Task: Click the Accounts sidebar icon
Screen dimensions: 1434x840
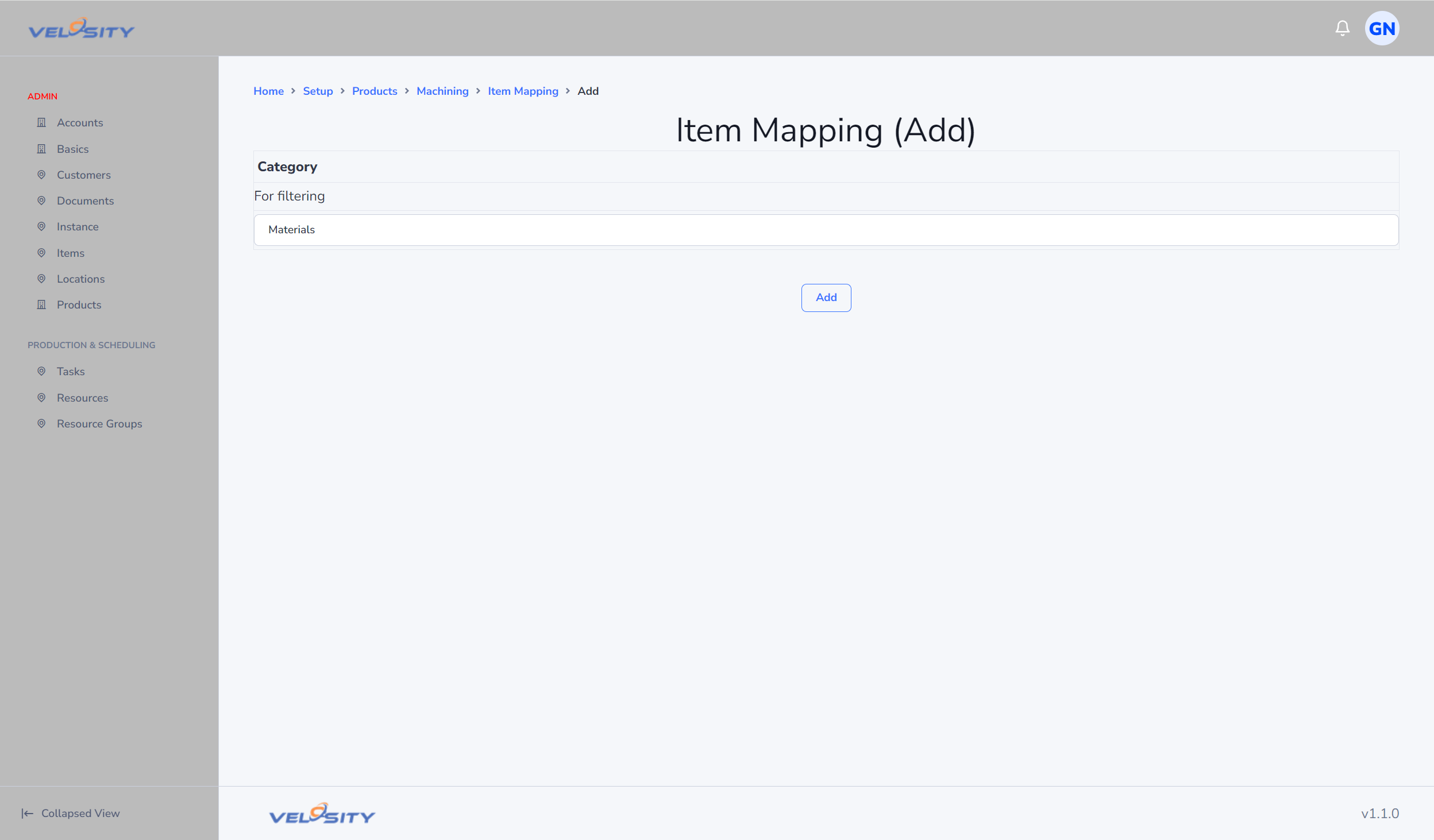Action: pos(41,122)
